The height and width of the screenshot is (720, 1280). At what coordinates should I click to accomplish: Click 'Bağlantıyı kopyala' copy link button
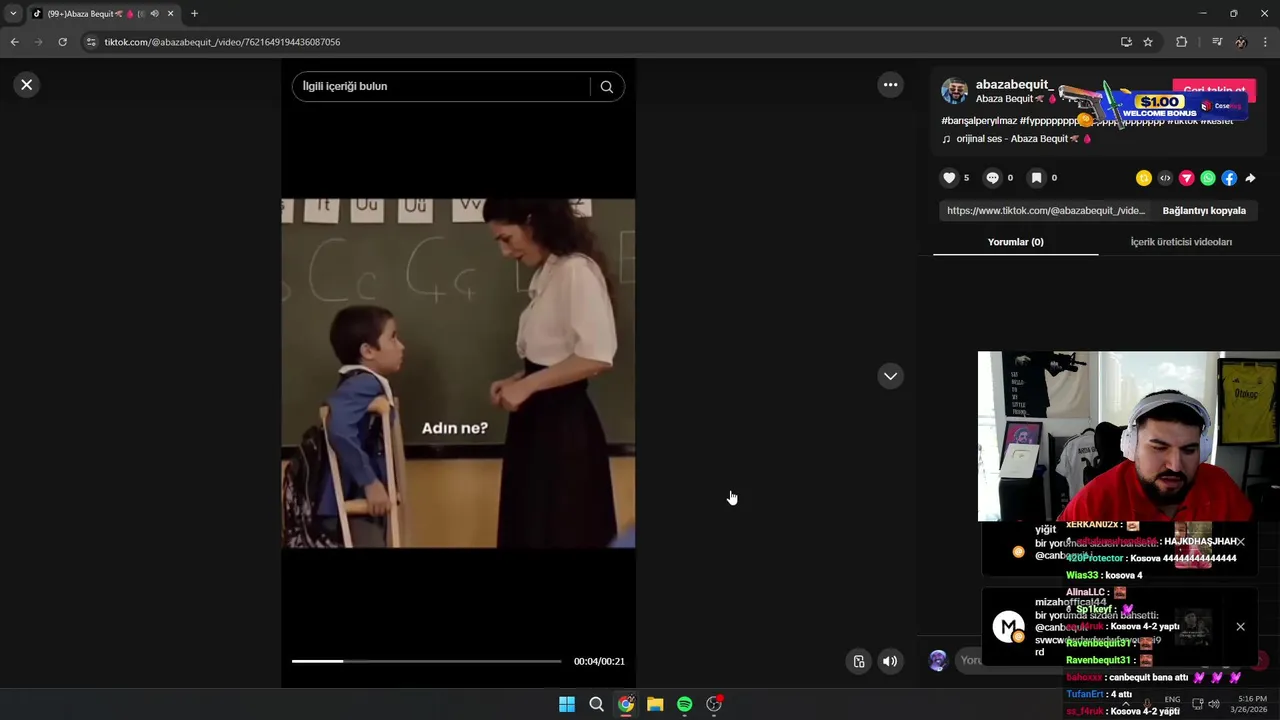[1204, 211]
